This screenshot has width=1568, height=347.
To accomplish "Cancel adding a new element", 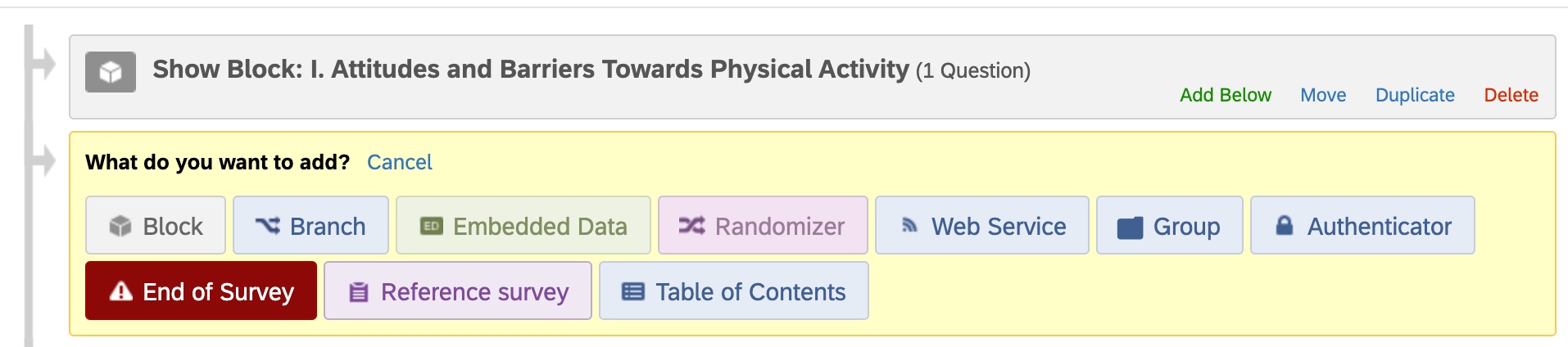I will [x=399, y=162].
